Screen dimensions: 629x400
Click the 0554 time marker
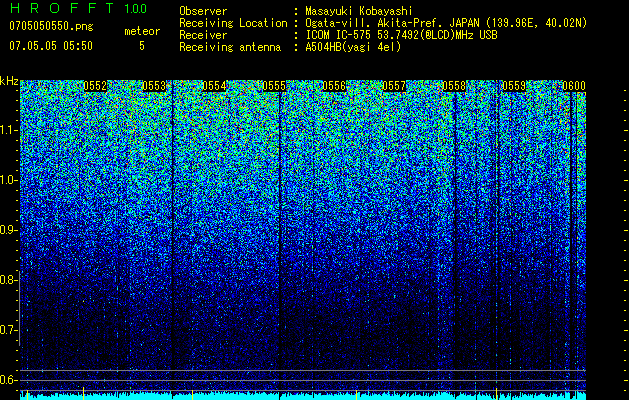215,86
